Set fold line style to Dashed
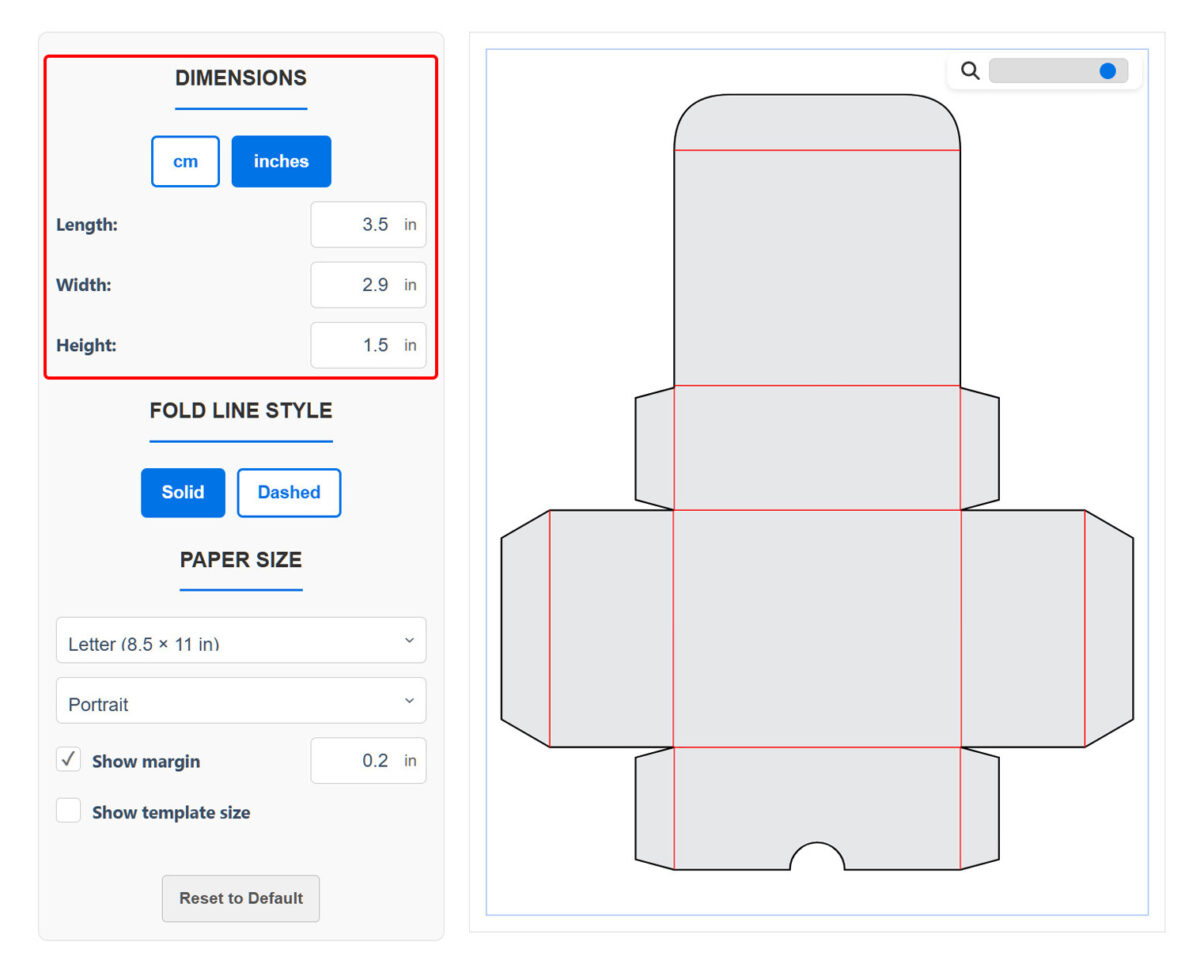The width and height of the screenshot is (1200, 972). (x=289, y=492)
